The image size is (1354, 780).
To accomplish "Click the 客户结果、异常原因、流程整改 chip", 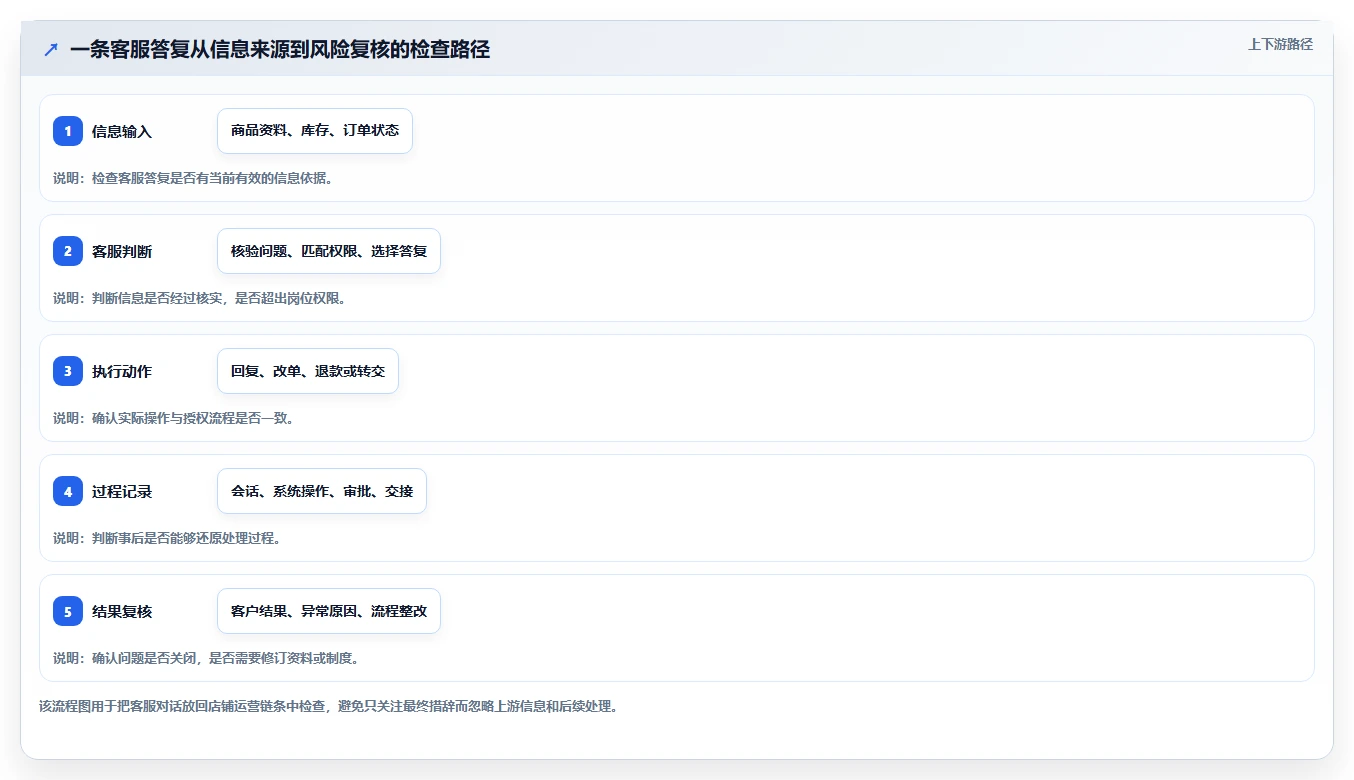I will 329,611.
